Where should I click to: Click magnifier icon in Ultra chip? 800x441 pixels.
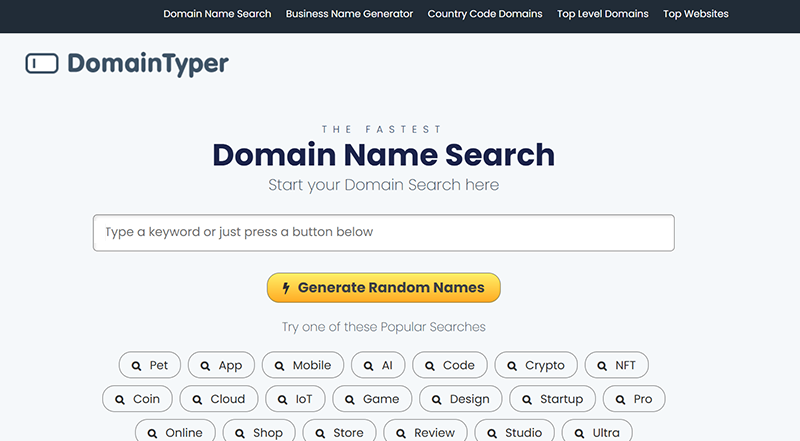click(580, 433)
